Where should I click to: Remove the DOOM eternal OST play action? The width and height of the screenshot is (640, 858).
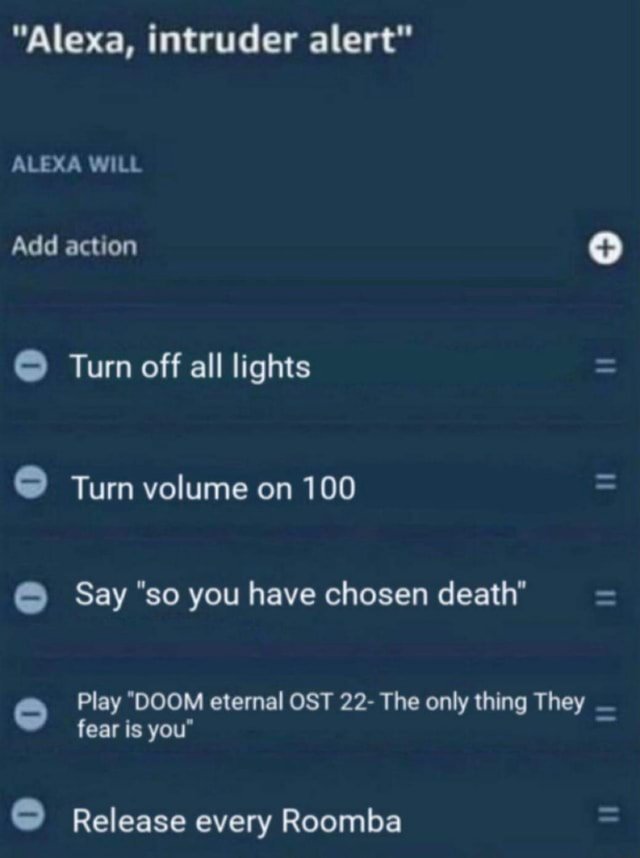point(30,715)
